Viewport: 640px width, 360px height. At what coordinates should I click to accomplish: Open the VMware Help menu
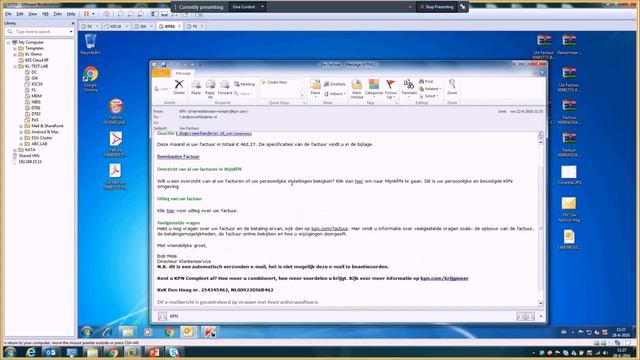71,14
